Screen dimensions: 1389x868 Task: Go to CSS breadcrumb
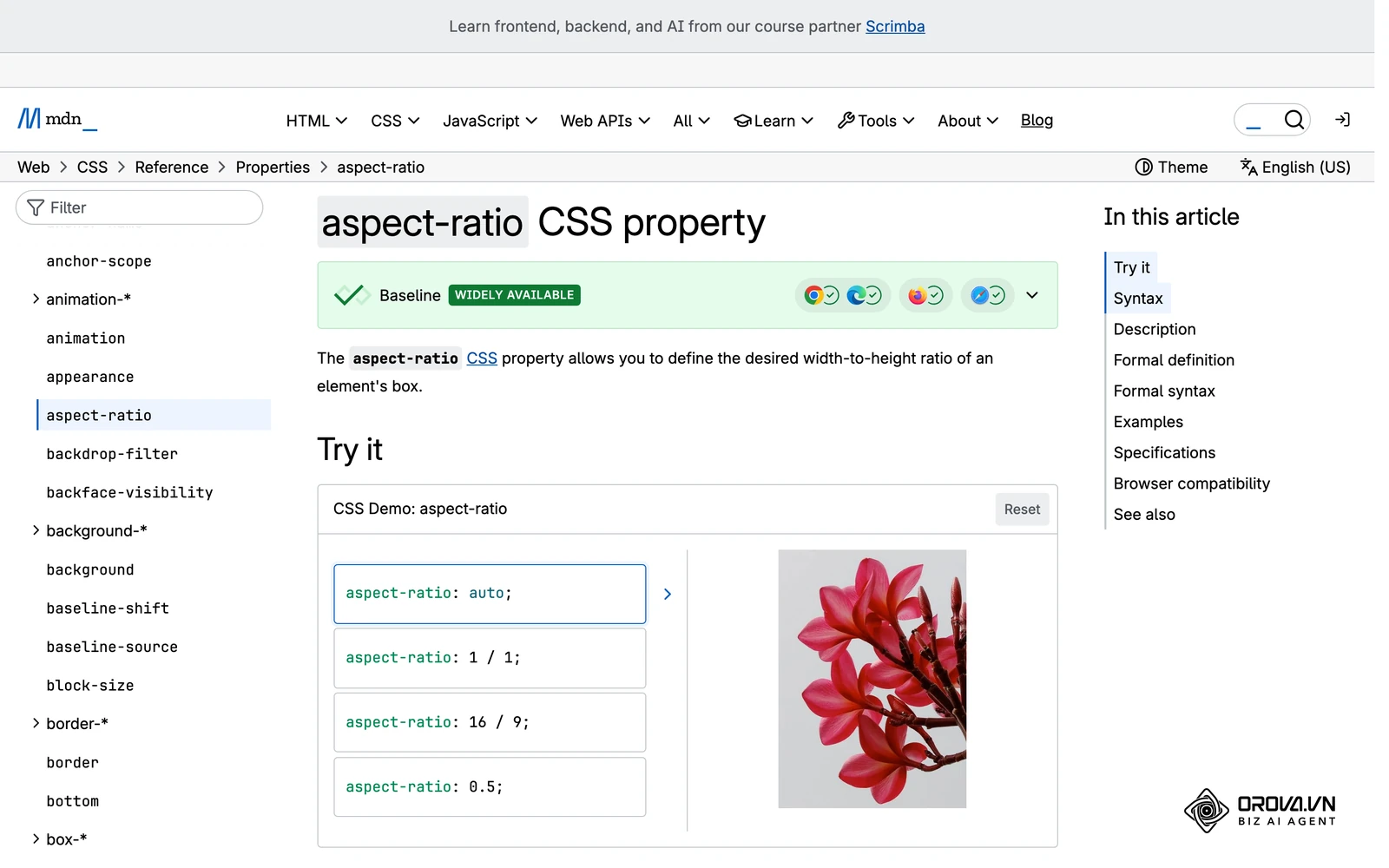[92, 167]
